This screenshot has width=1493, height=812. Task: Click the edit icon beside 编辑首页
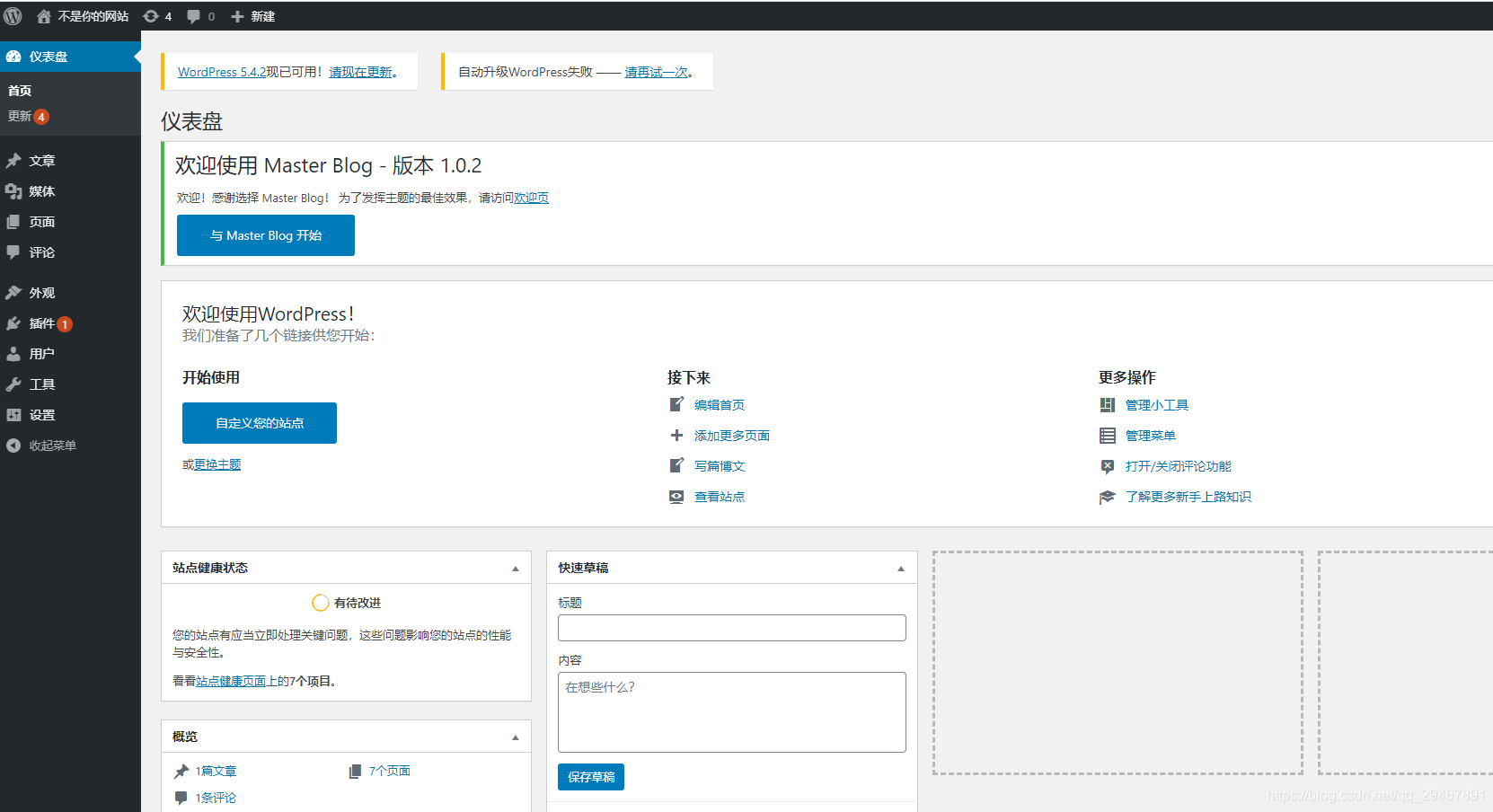[x=676, y=404]
